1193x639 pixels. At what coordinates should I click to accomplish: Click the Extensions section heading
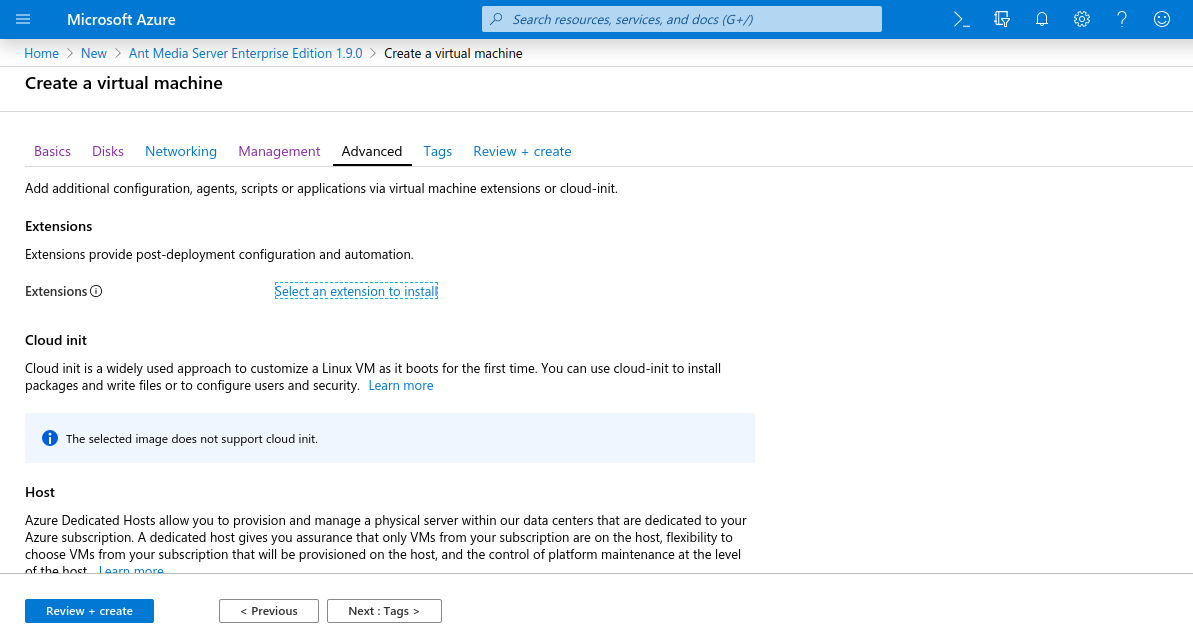pos(59,226)
